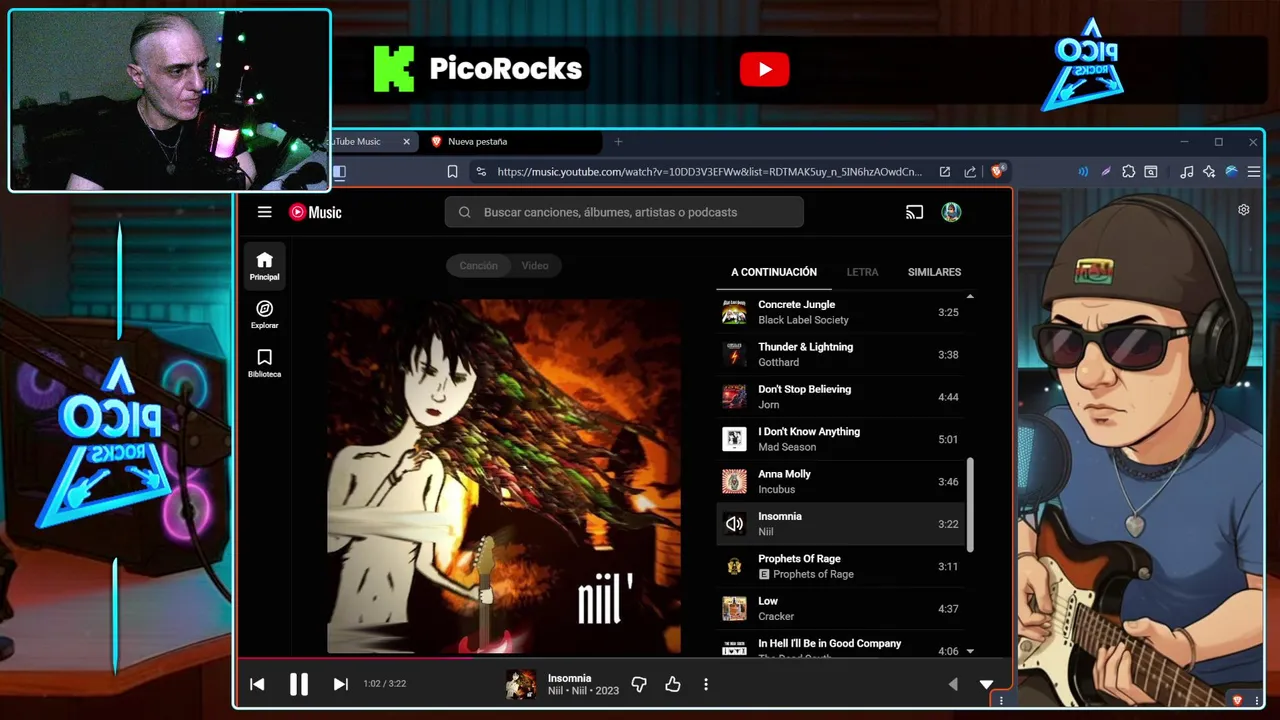1280x720 pixels.
Task: Play Low by Cracker
Action: point(840,608)
